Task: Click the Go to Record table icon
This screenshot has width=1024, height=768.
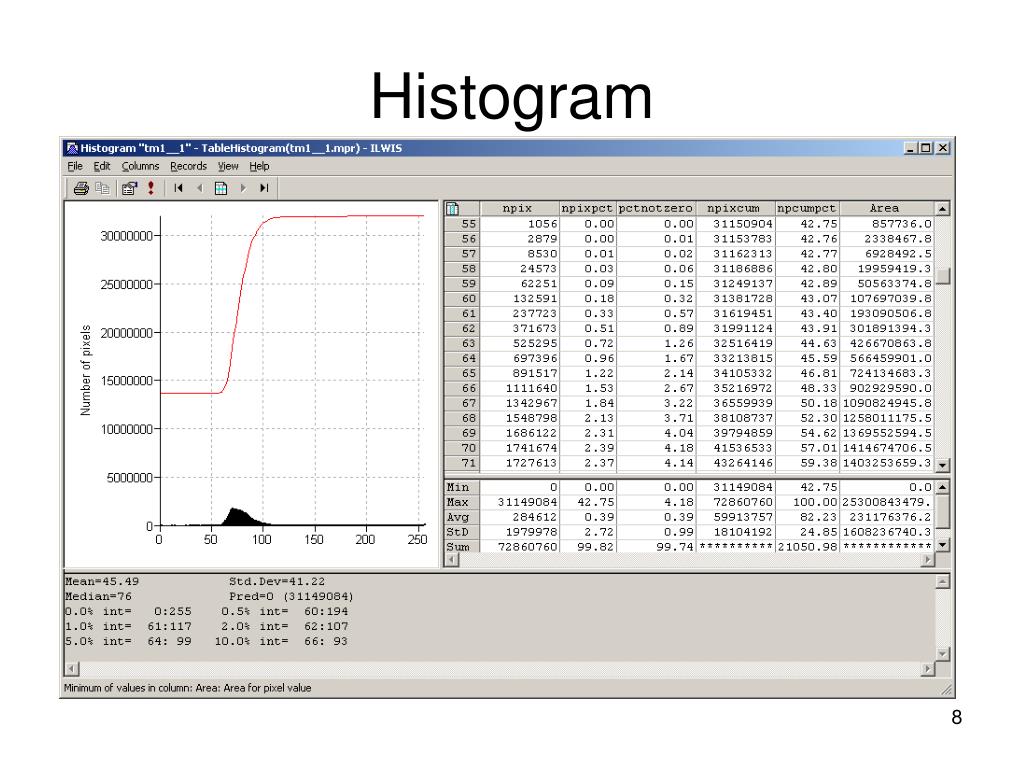Action: [x=221, y=188]
